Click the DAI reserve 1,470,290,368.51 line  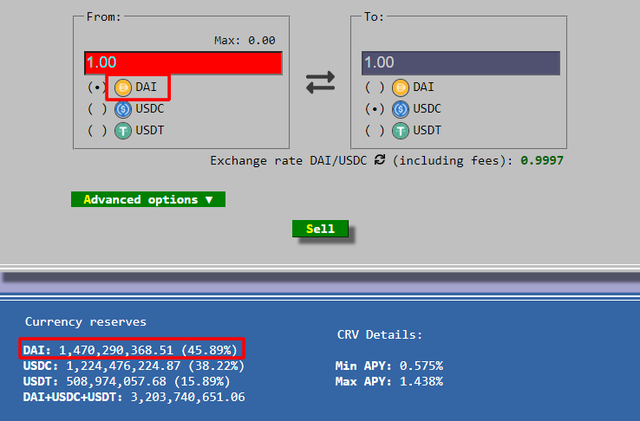(130, 350)
